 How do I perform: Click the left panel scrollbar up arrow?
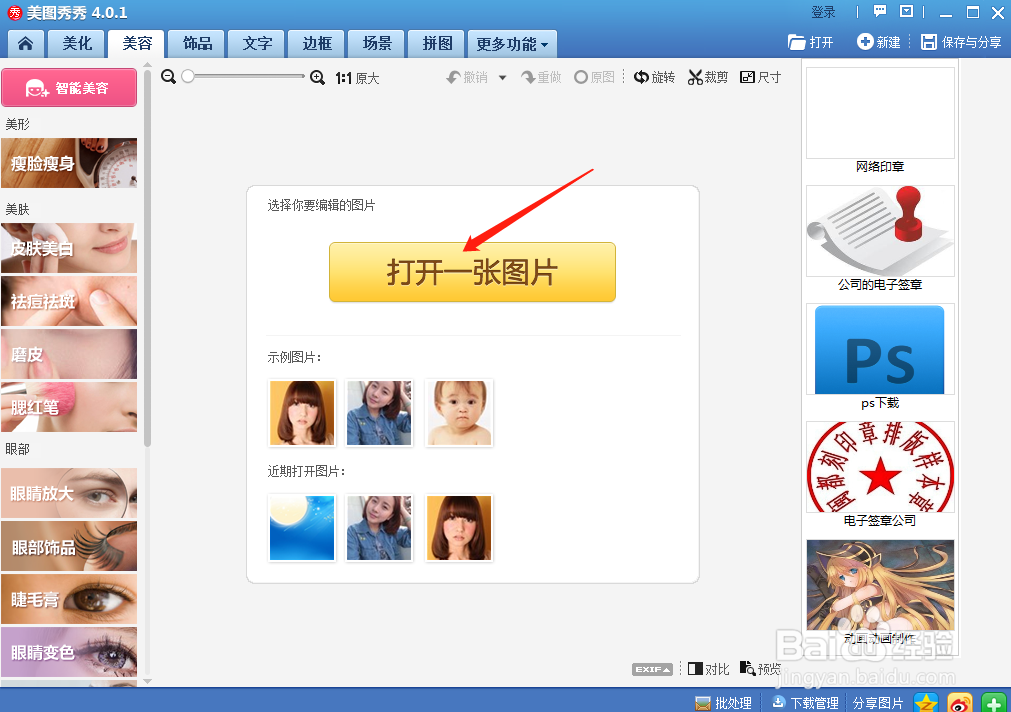[x=148, y=64]
